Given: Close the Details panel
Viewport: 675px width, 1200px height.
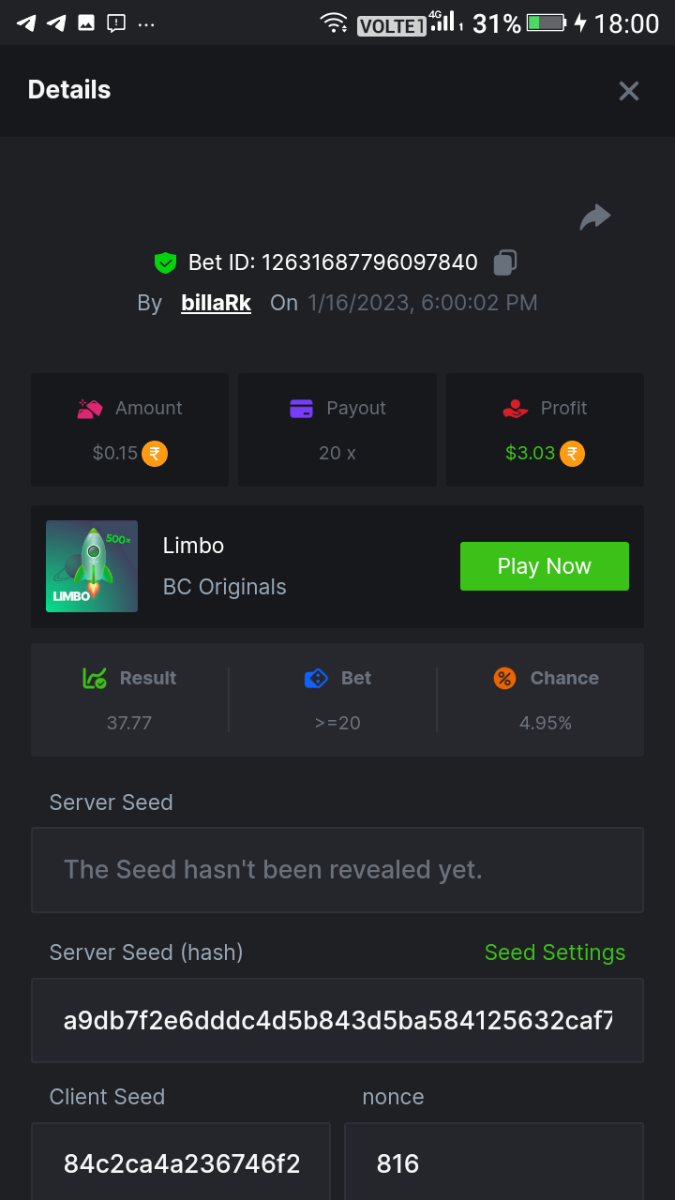Looking at the screenshot, I should (x=629, y=91).
